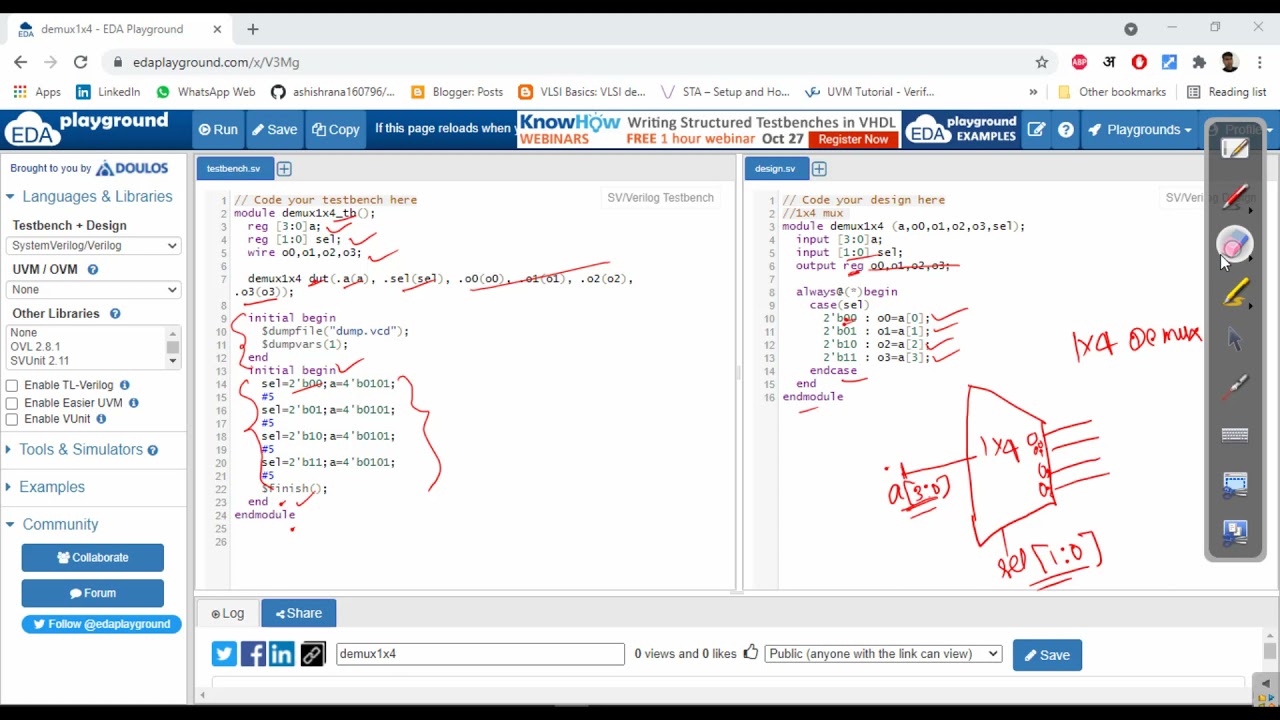The height and width of the screenshot is (720, 1280).
Task: Open on-screen keyboard from annotation toolbar
Action: (1235, 435)
